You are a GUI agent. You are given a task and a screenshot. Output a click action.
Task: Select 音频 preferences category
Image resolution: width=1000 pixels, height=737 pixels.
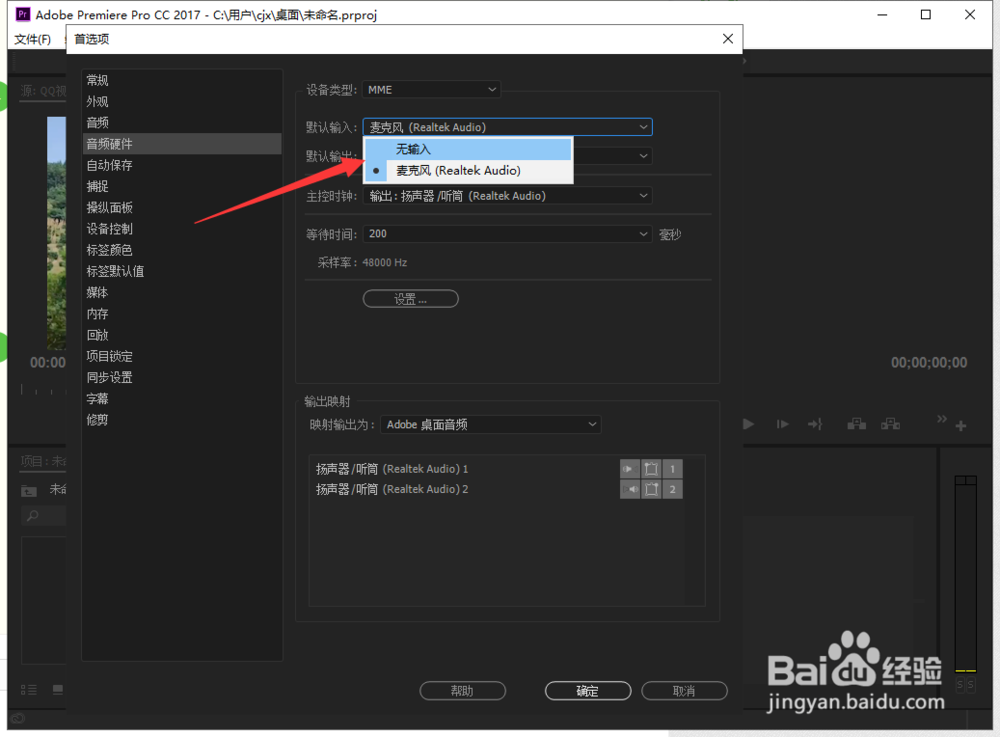tap(182, 122)
